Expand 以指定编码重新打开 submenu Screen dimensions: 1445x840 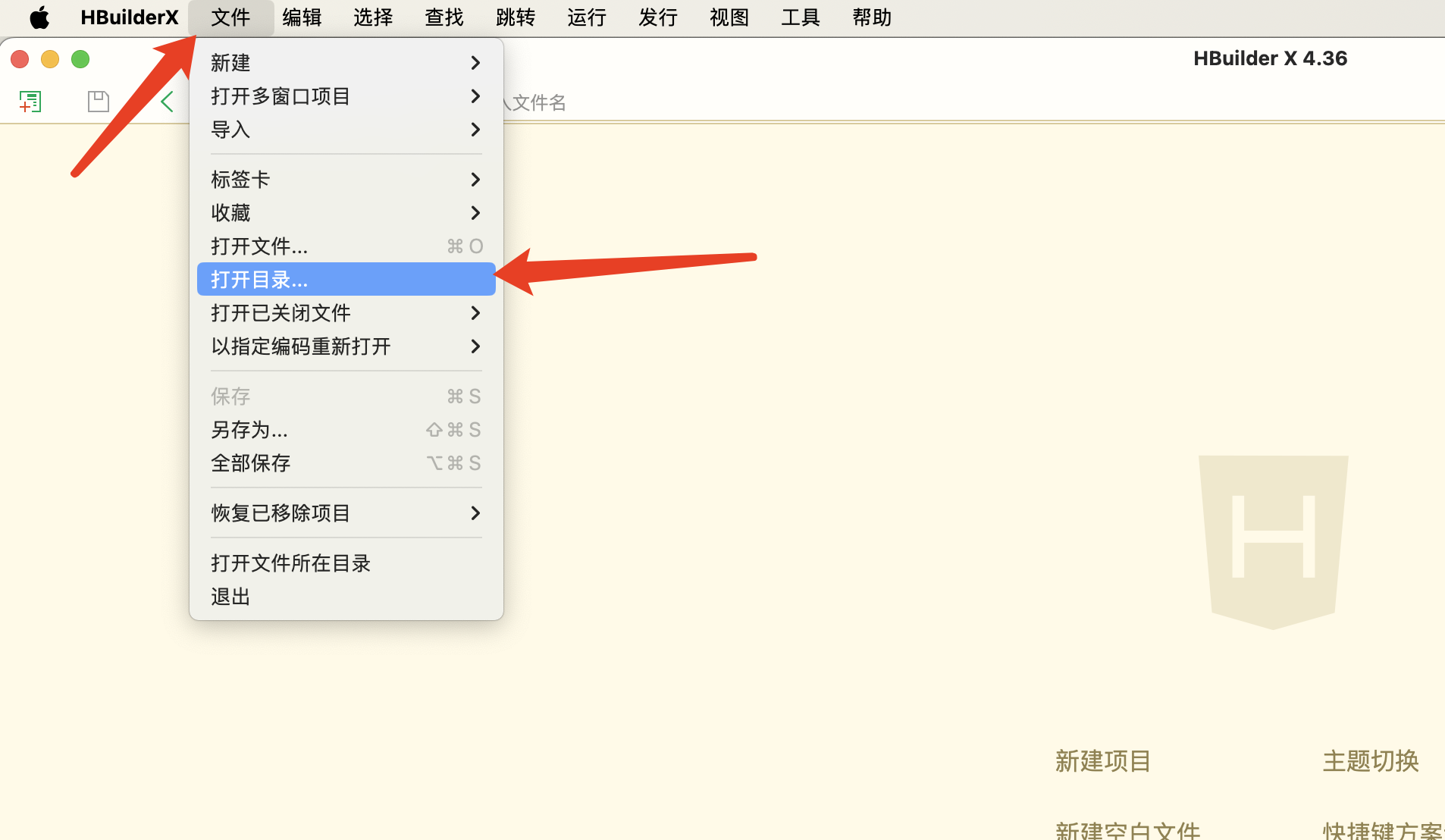[x=346, y=346]
